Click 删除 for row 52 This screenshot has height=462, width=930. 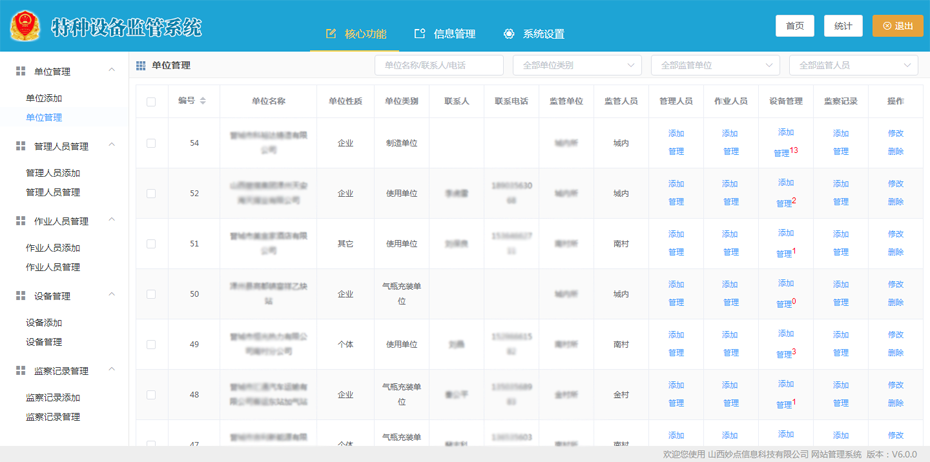(x=896, y=202)
